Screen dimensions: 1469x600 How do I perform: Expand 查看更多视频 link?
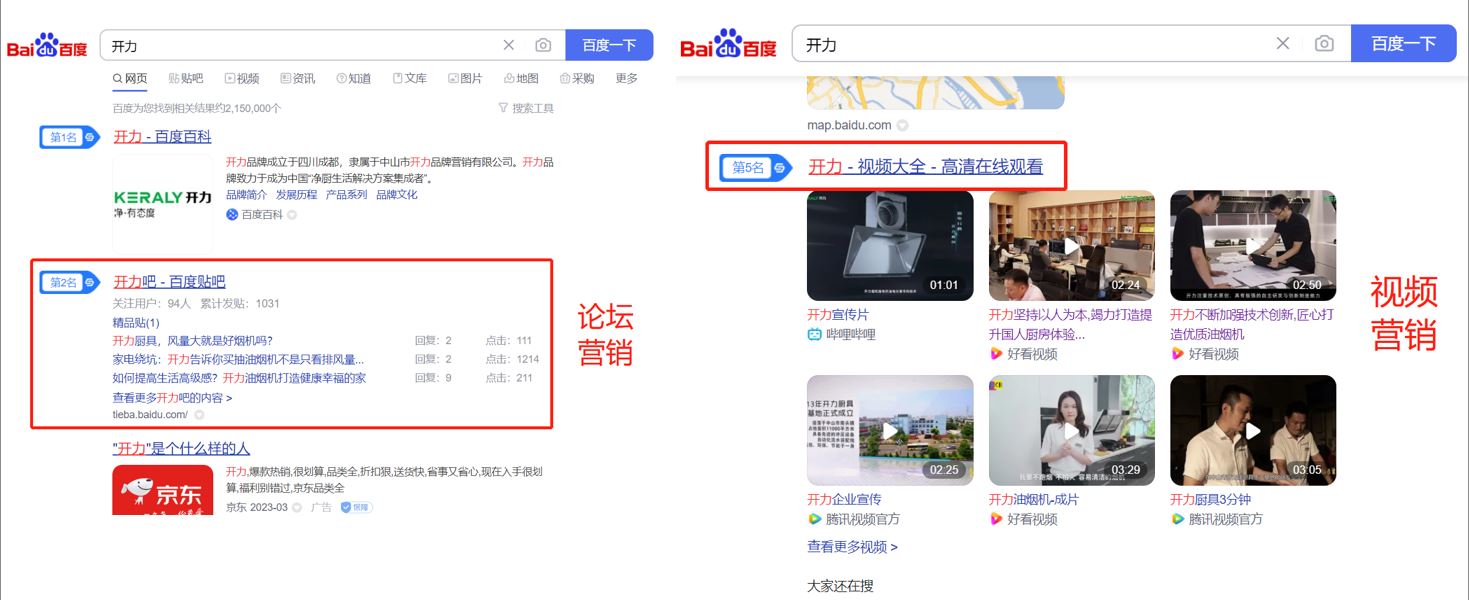(x=852, y=547)
